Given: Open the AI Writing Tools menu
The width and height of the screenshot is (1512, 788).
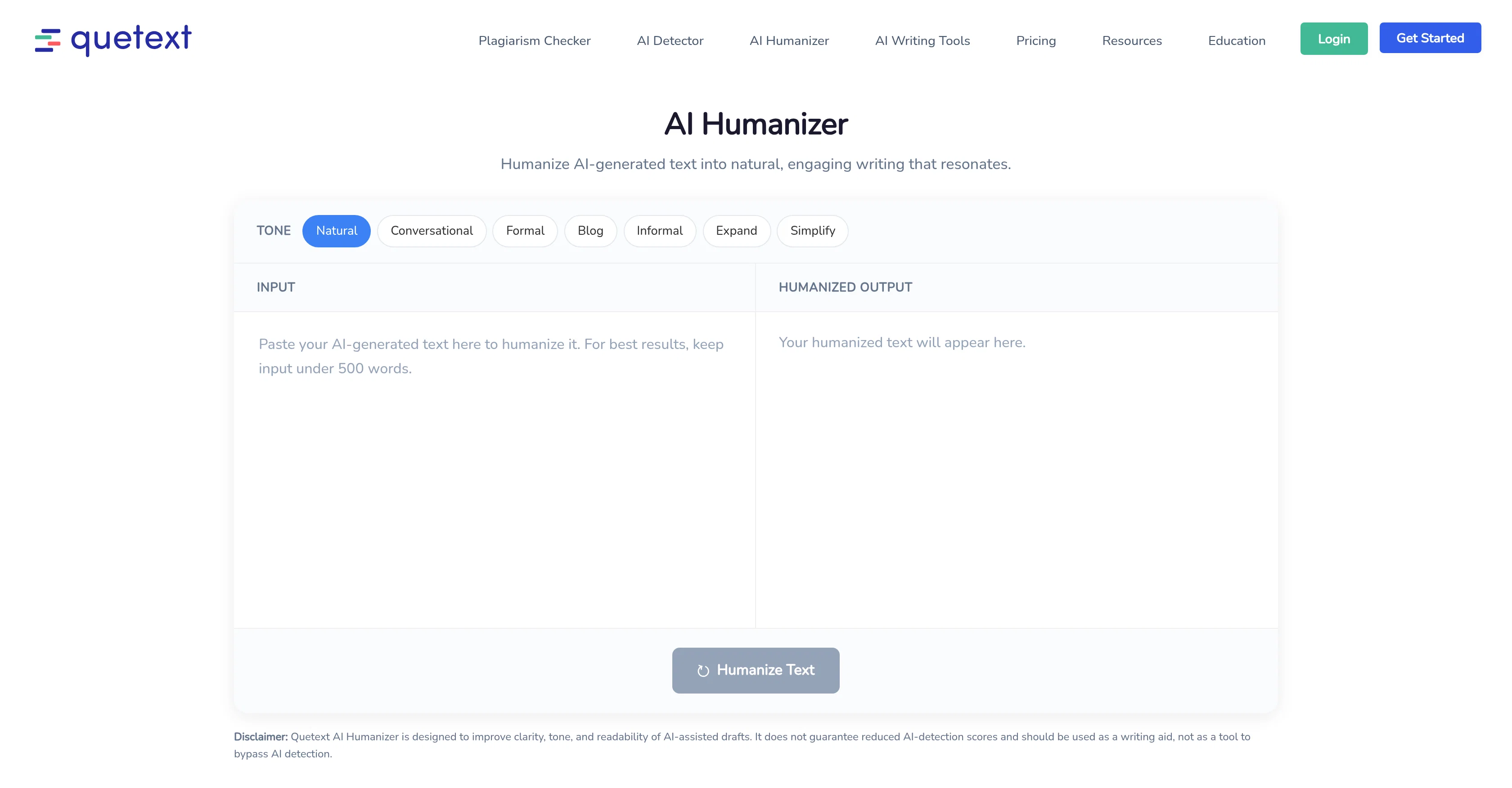Looking at the screenshot, I should (x=922, y=40).
